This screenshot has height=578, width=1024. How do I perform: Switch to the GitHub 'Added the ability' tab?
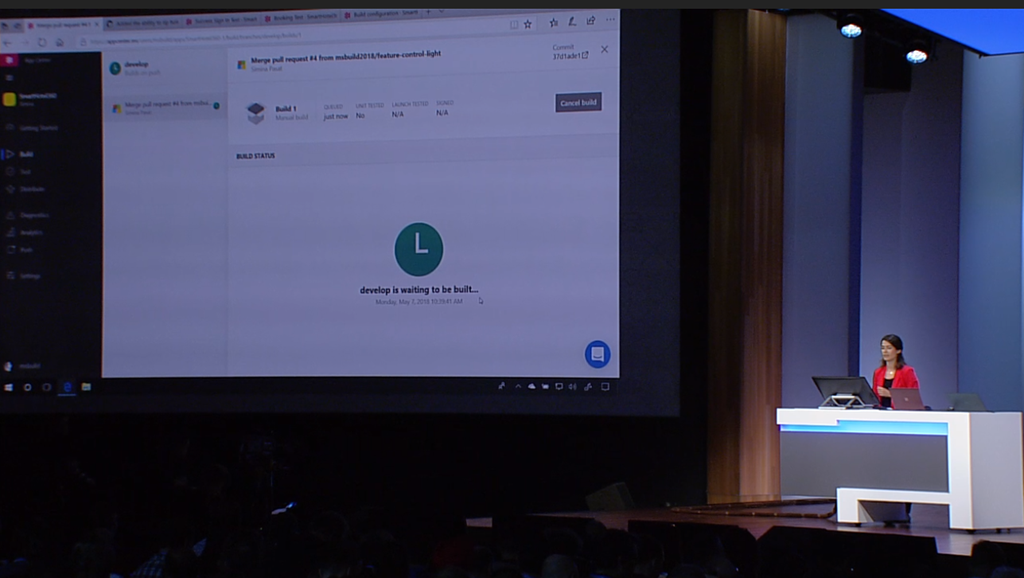click(142, 22)
